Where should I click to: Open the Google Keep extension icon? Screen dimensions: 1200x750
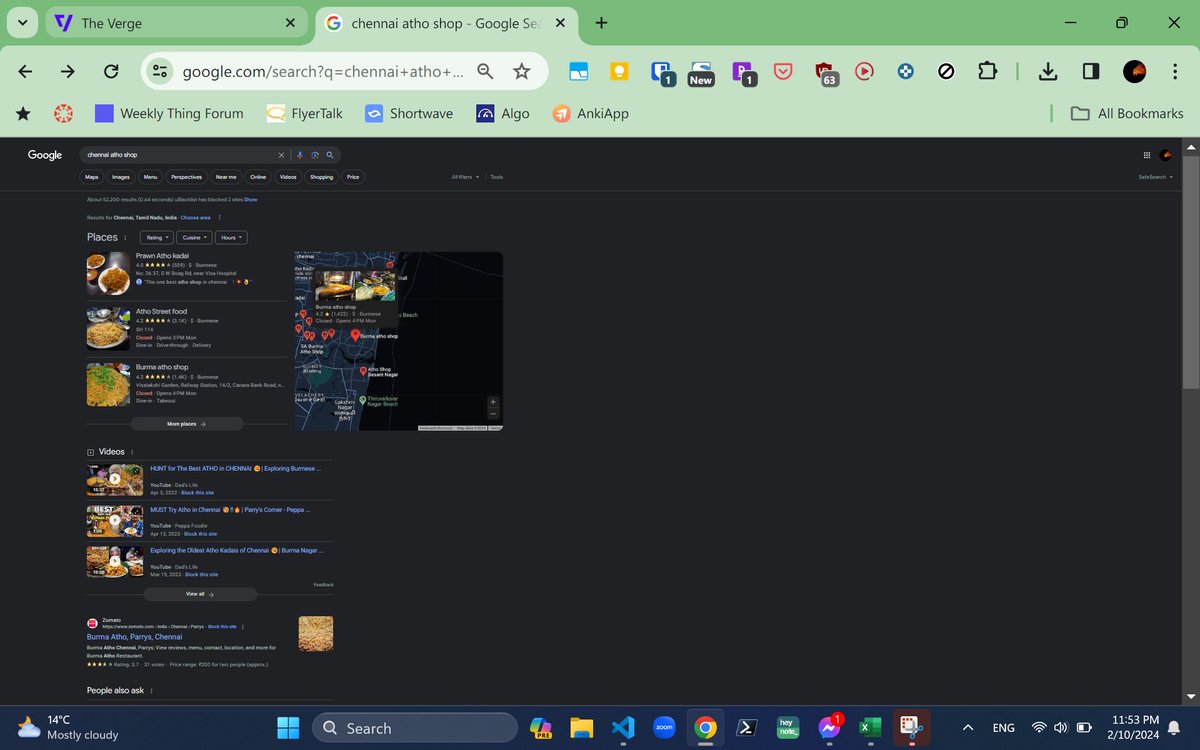point(619,71)
